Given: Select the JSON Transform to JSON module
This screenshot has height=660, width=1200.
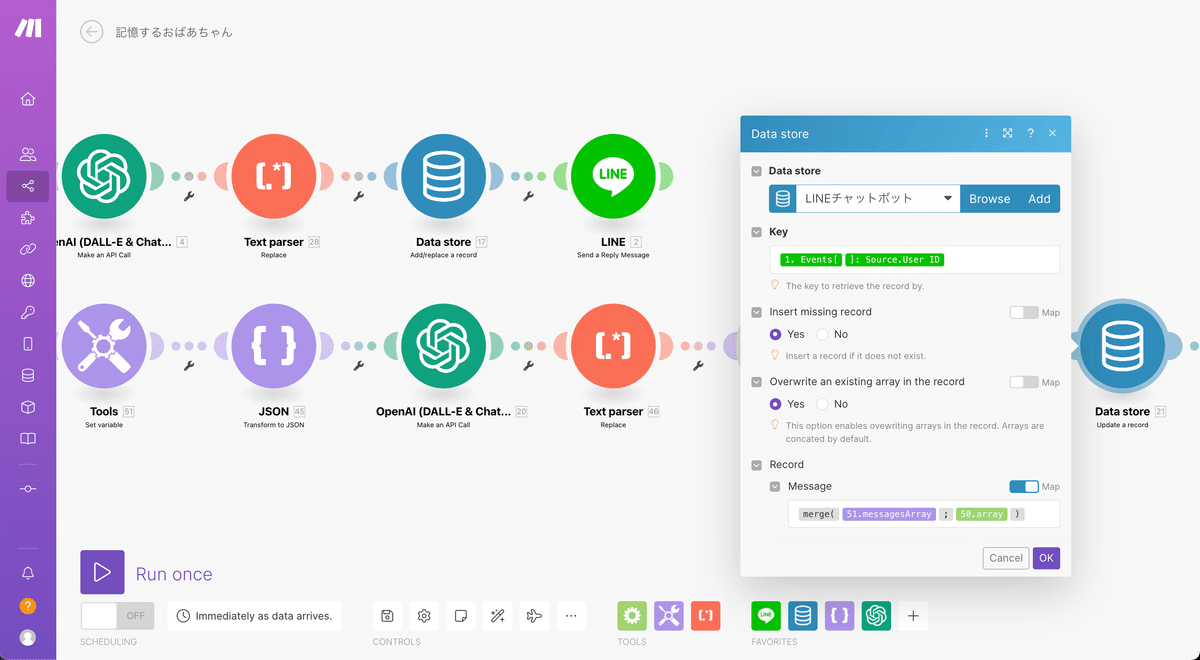Looking at the screenshot, I should click(x=274, y=346).
